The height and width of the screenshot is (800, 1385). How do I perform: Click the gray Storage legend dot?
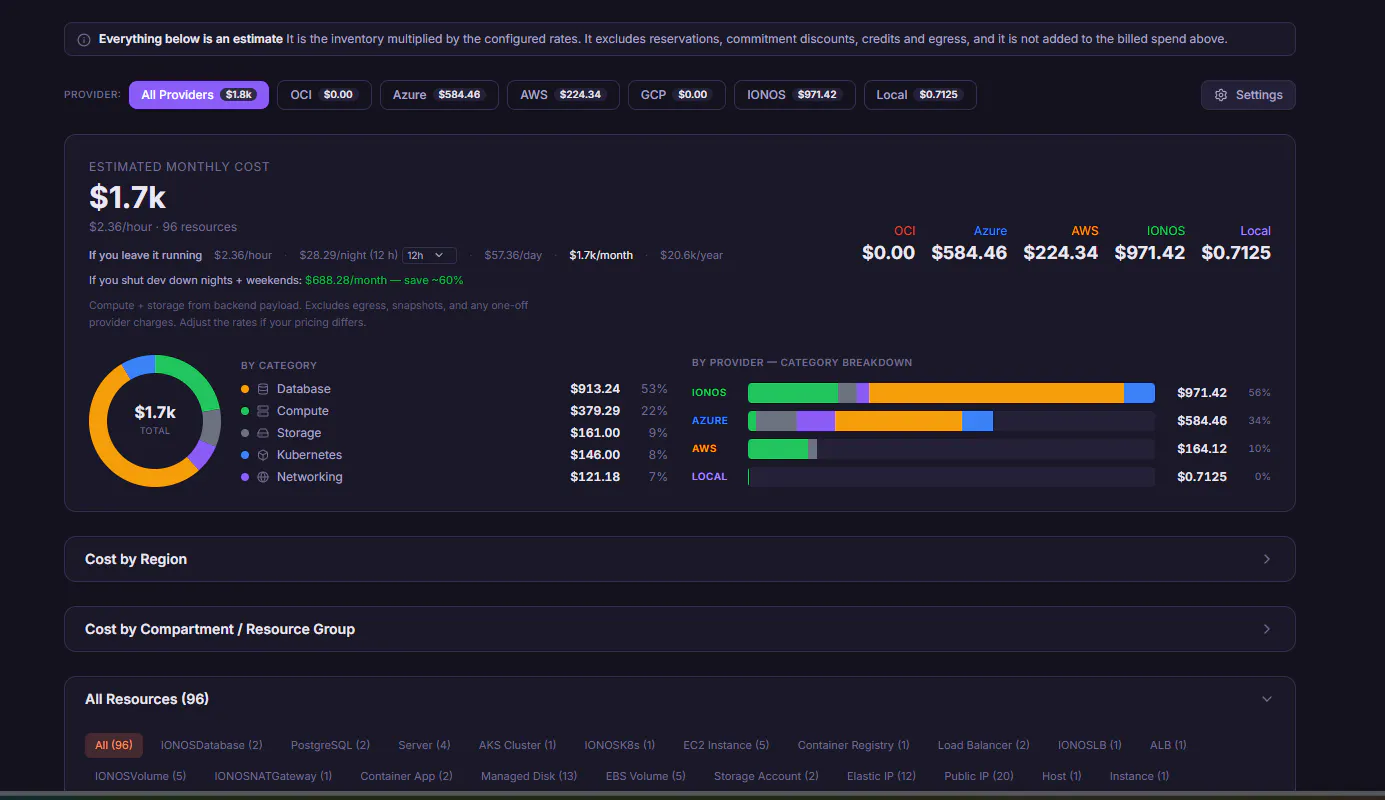(x=245, y=433)
